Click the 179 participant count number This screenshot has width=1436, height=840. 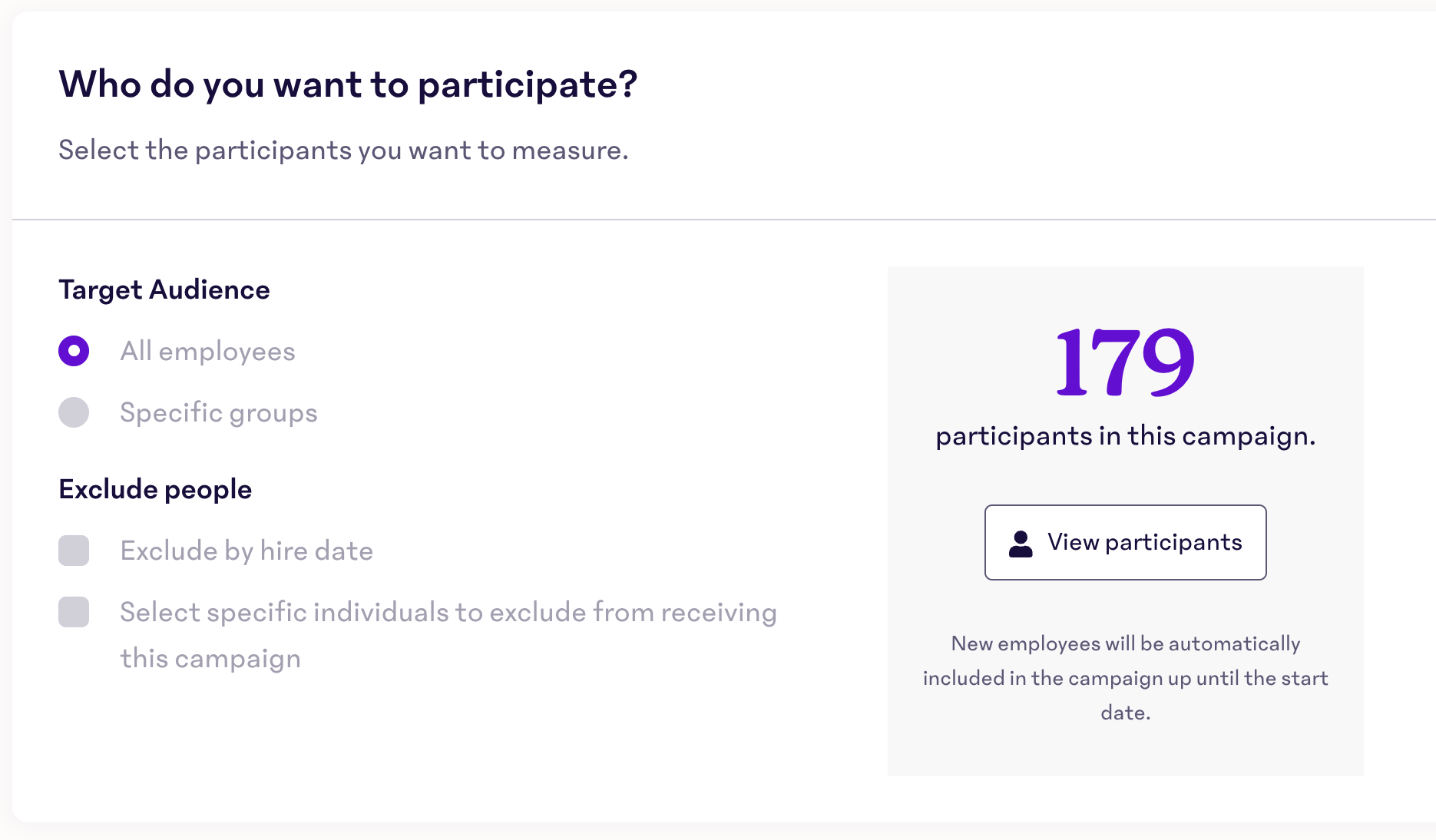(x=1125, y=362)
